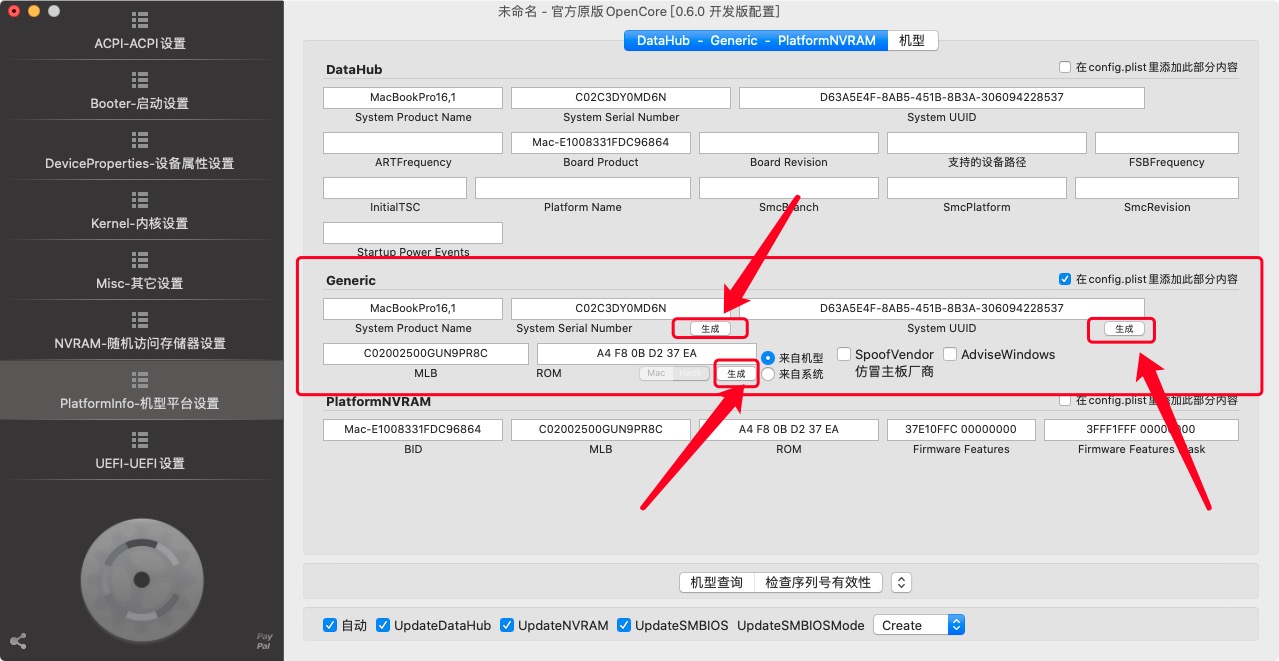
Task: Click the Board Revision input field
Action: pyautogui.click(x=789, y=143)
